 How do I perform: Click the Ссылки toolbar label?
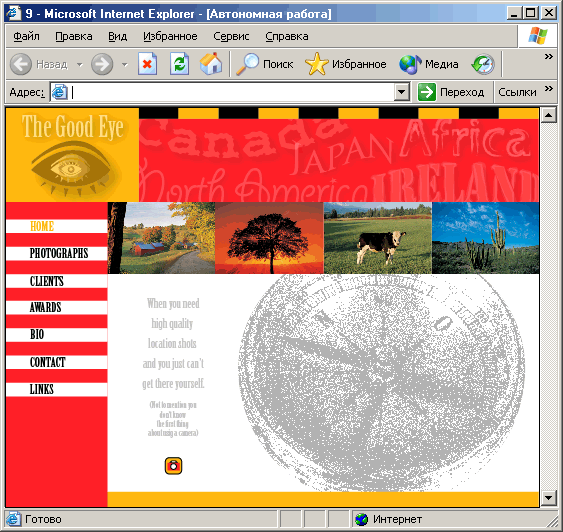[517, 92]
